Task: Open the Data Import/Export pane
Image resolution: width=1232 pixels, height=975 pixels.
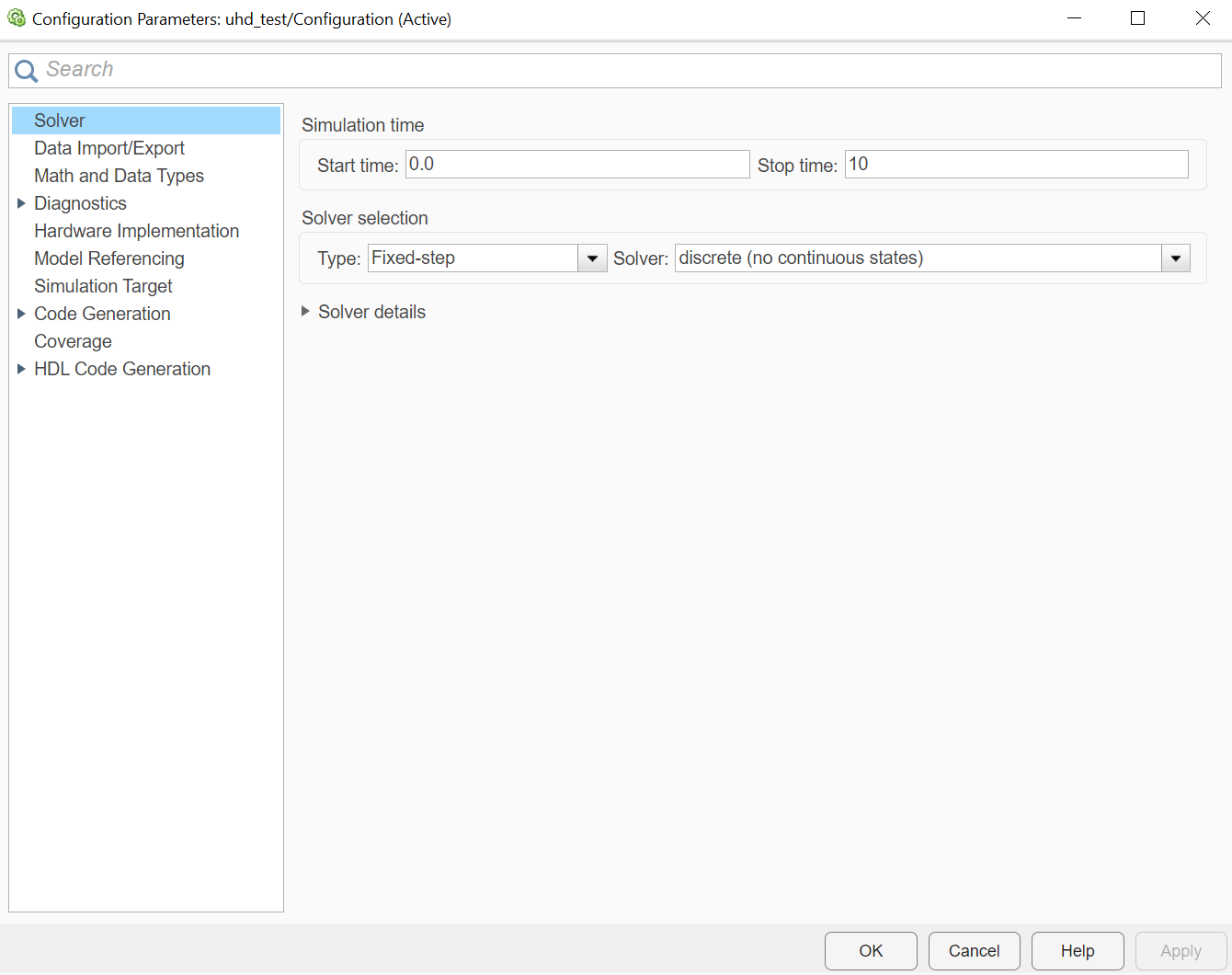Action: coord(109,148)
